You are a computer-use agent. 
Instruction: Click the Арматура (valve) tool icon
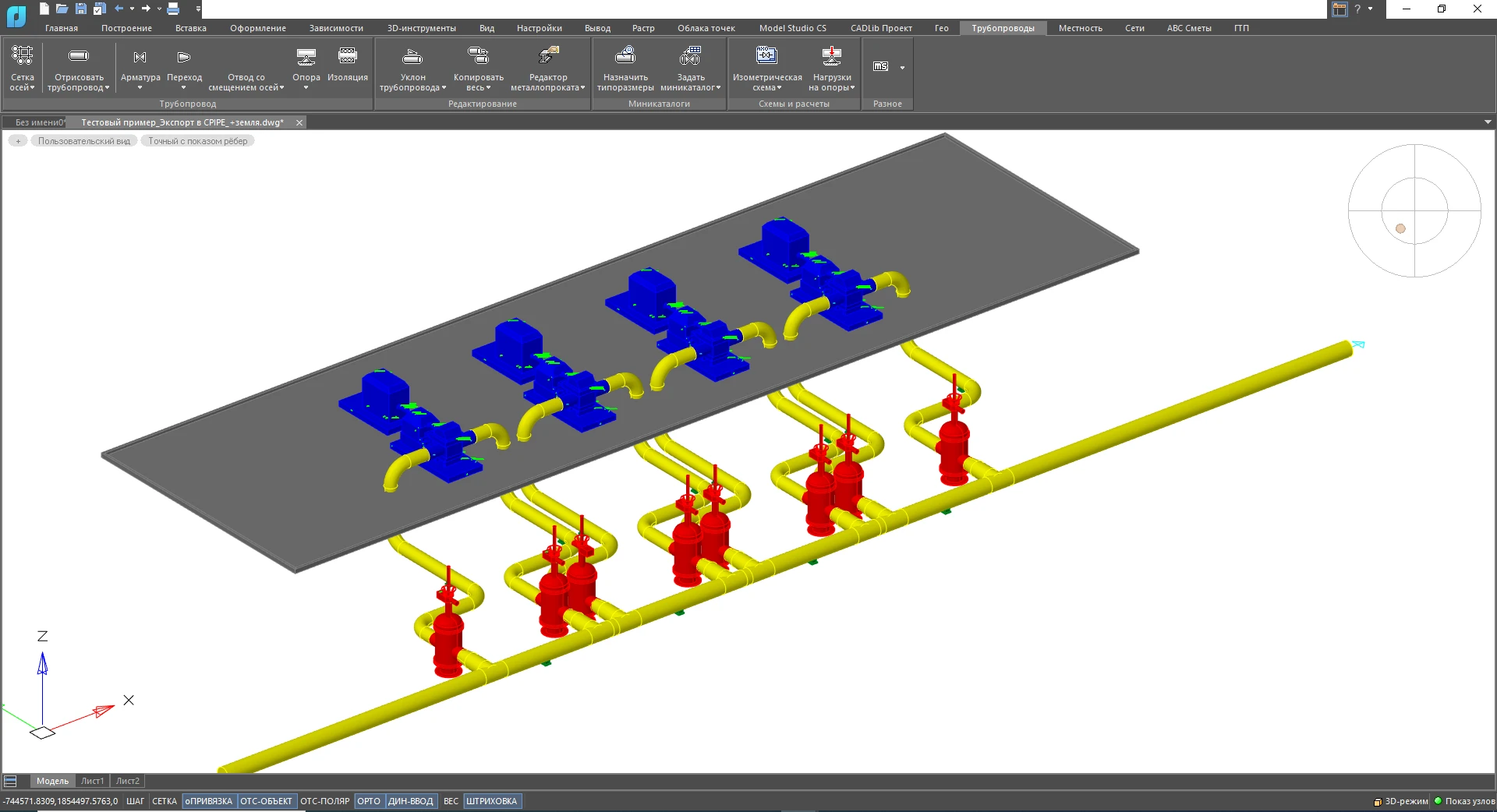pyautogui.click(x=140, y=58)
